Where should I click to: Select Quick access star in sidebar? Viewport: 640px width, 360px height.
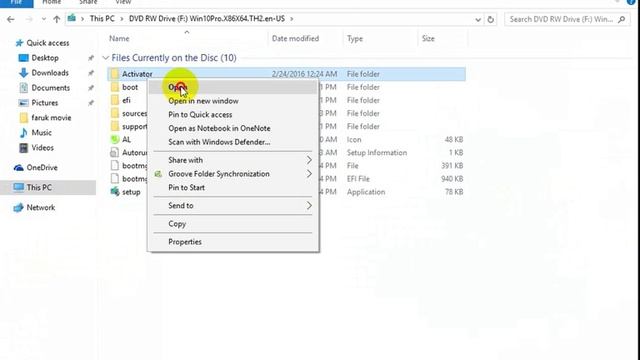click(19, 43)
